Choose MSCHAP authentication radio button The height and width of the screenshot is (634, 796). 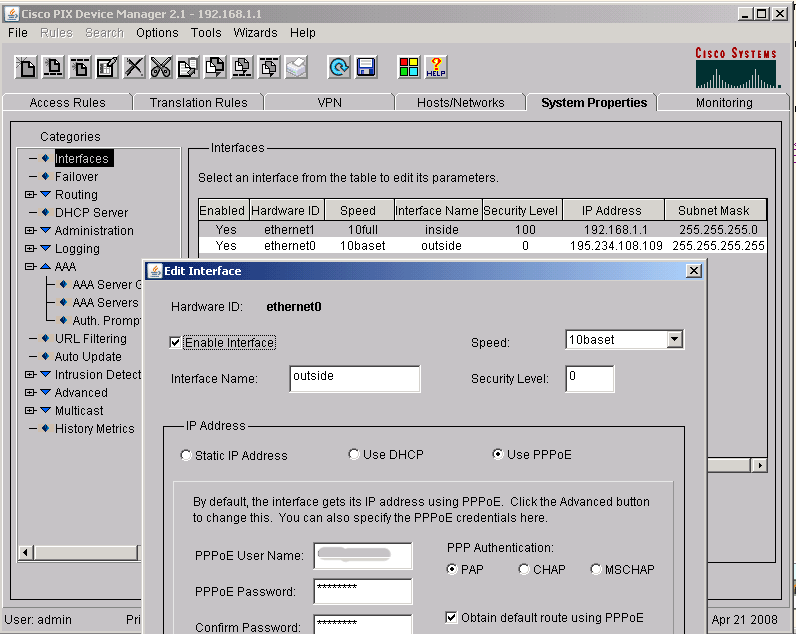tap(596, 570)
